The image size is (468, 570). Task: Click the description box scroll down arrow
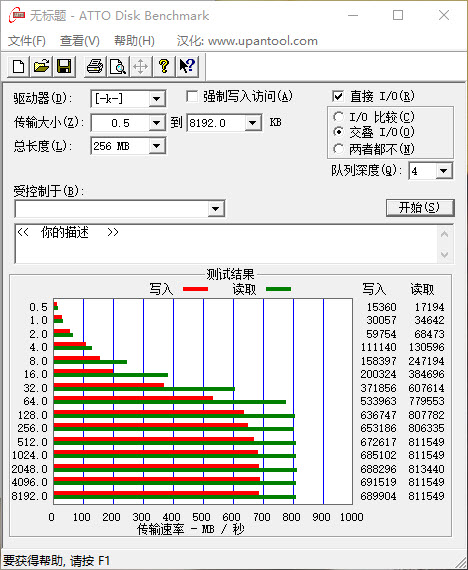pos(444,254)
